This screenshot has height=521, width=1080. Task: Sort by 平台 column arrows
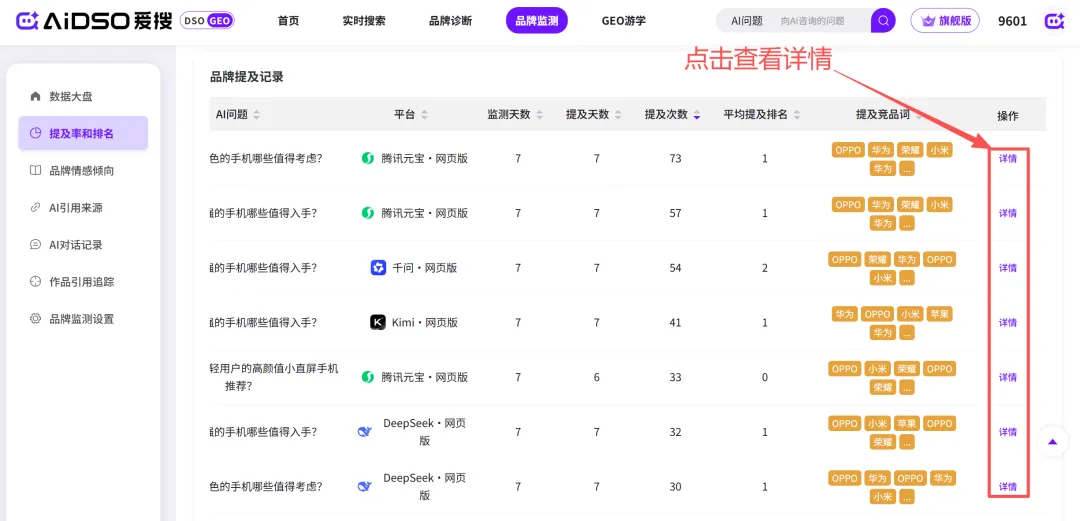point(424,115)
